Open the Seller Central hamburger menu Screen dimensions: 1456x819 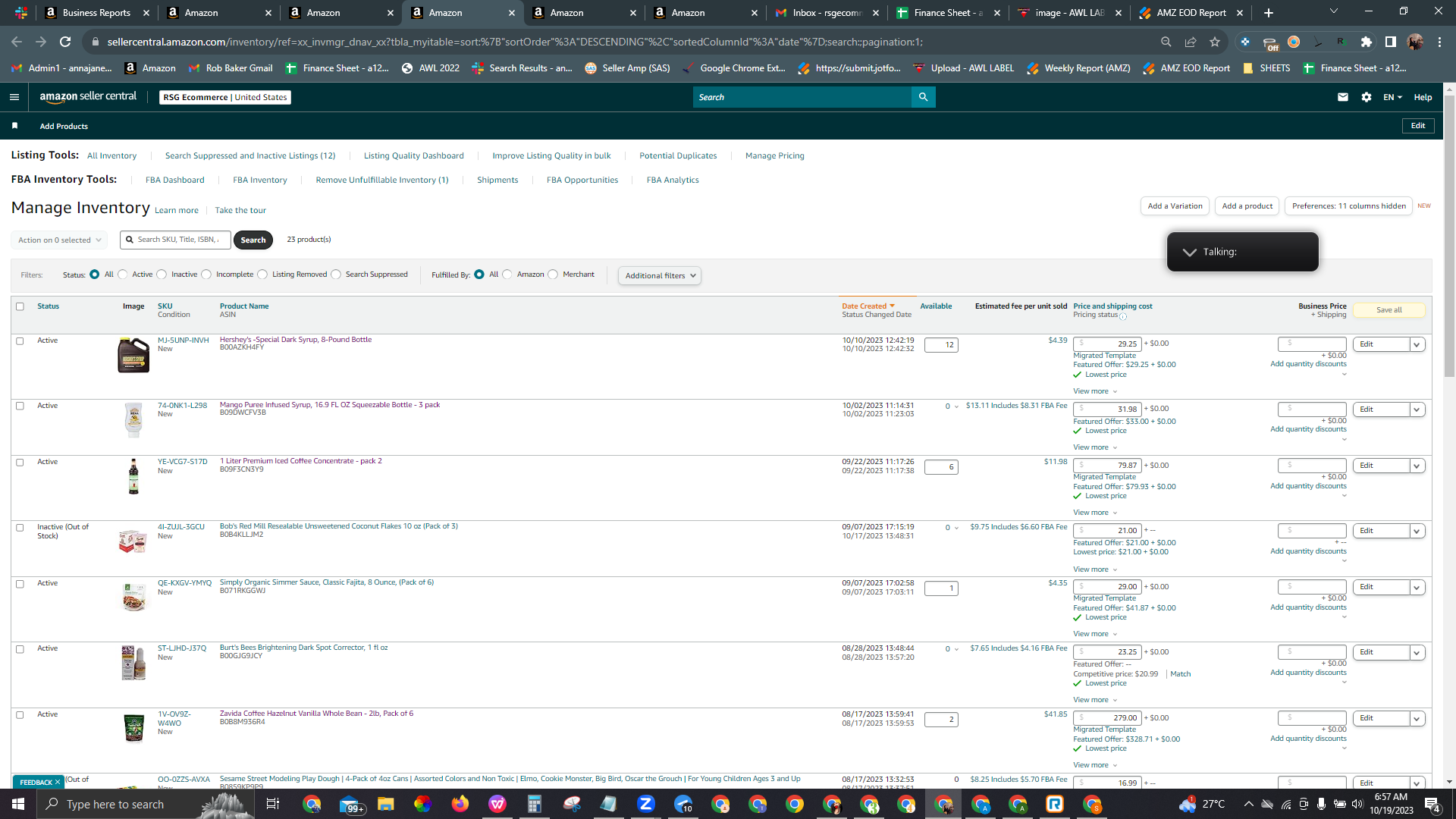pyautogui.click(x=14, y=97)
